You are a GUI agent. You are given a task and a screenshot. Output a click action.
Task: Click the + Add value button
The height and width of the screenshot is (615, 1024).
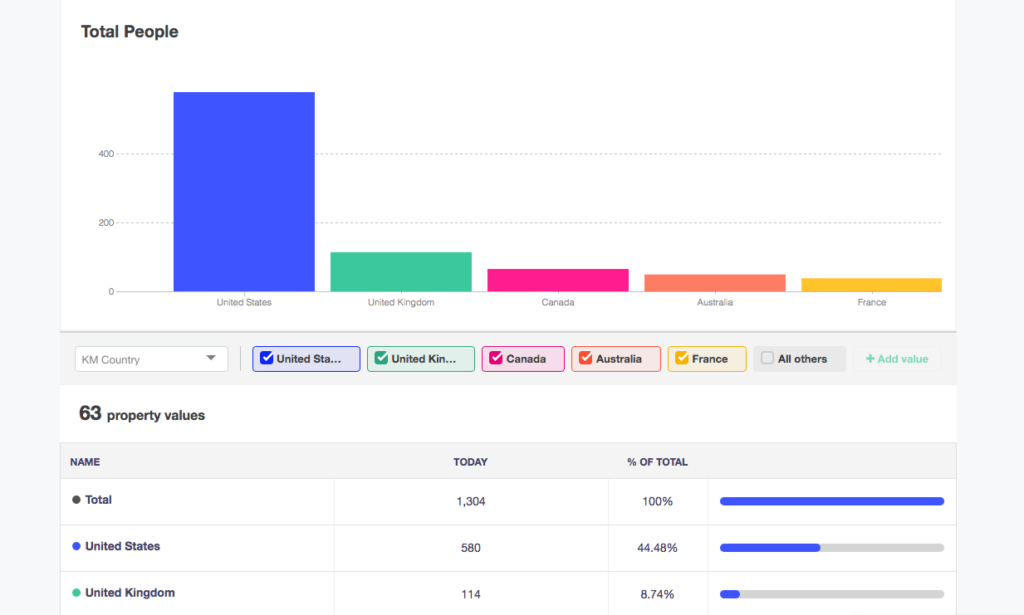click(896, 359)
